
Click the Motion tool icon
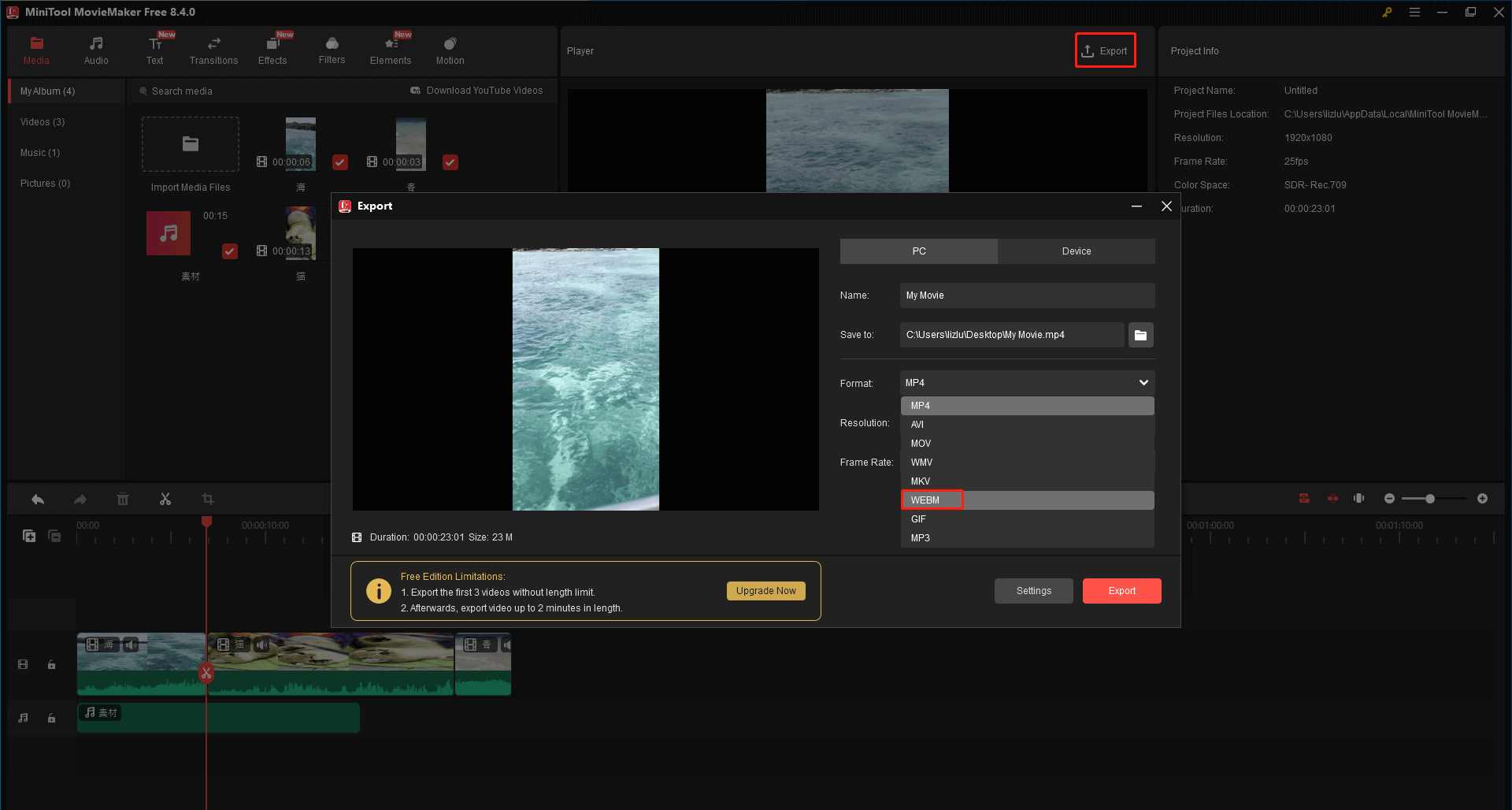449,50
